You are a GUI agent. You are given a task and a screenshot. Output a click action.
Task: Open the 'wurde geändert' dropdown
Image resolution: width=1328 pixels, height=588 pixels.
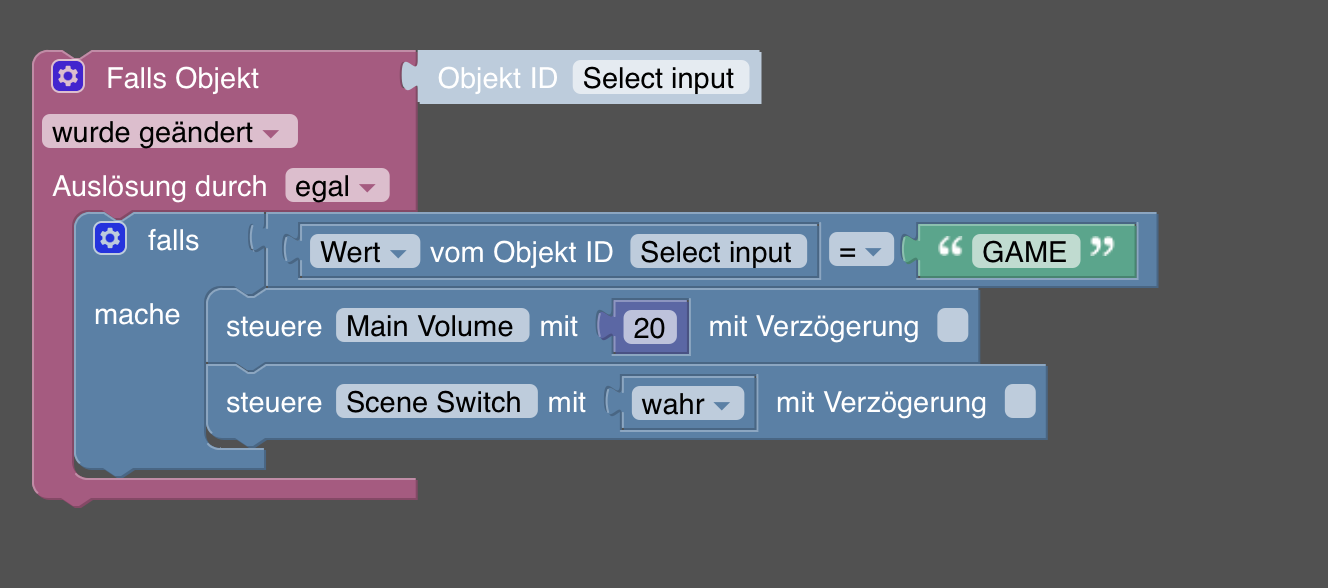[170, 132]
